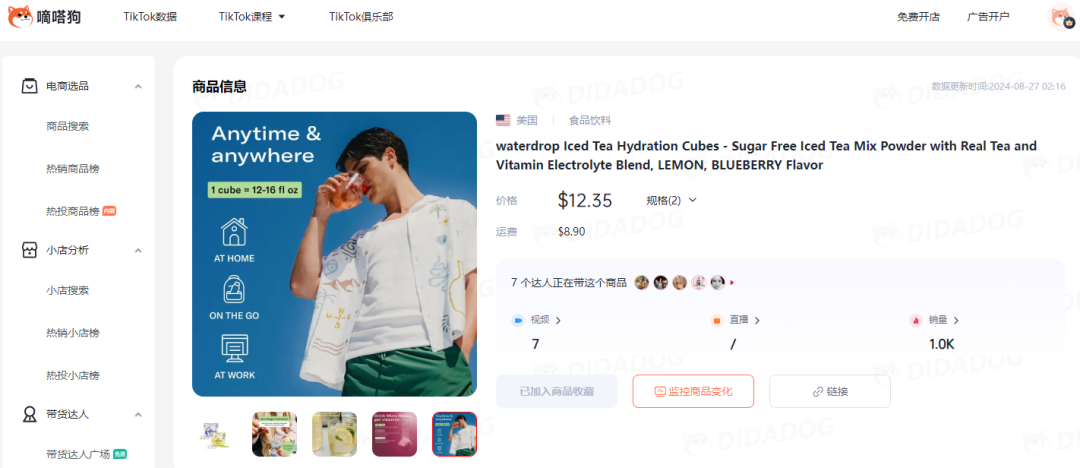Open the 规格(2) specification dropdown

672,200
